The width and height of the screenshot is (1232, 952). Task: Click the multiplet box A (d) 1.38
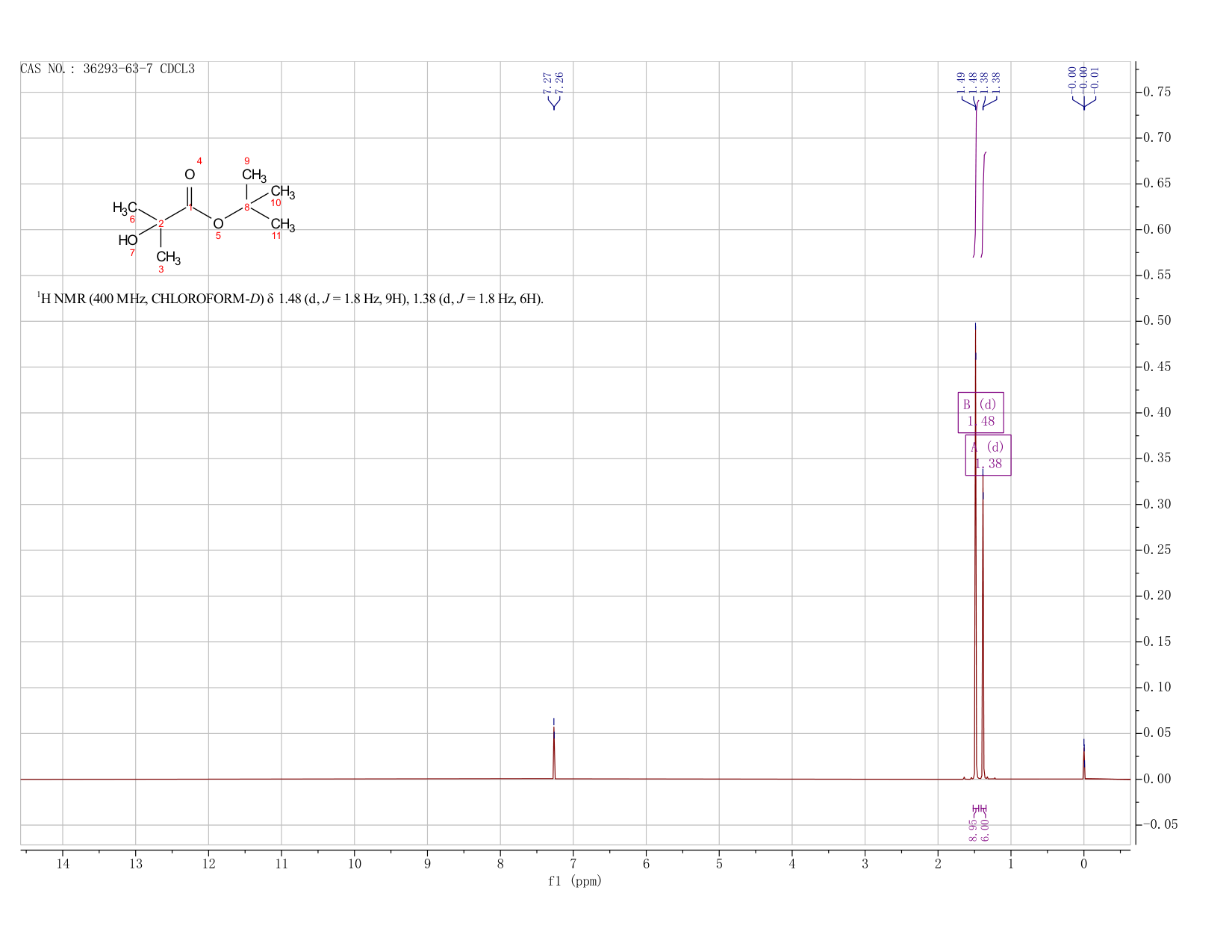tap(988, 455)
